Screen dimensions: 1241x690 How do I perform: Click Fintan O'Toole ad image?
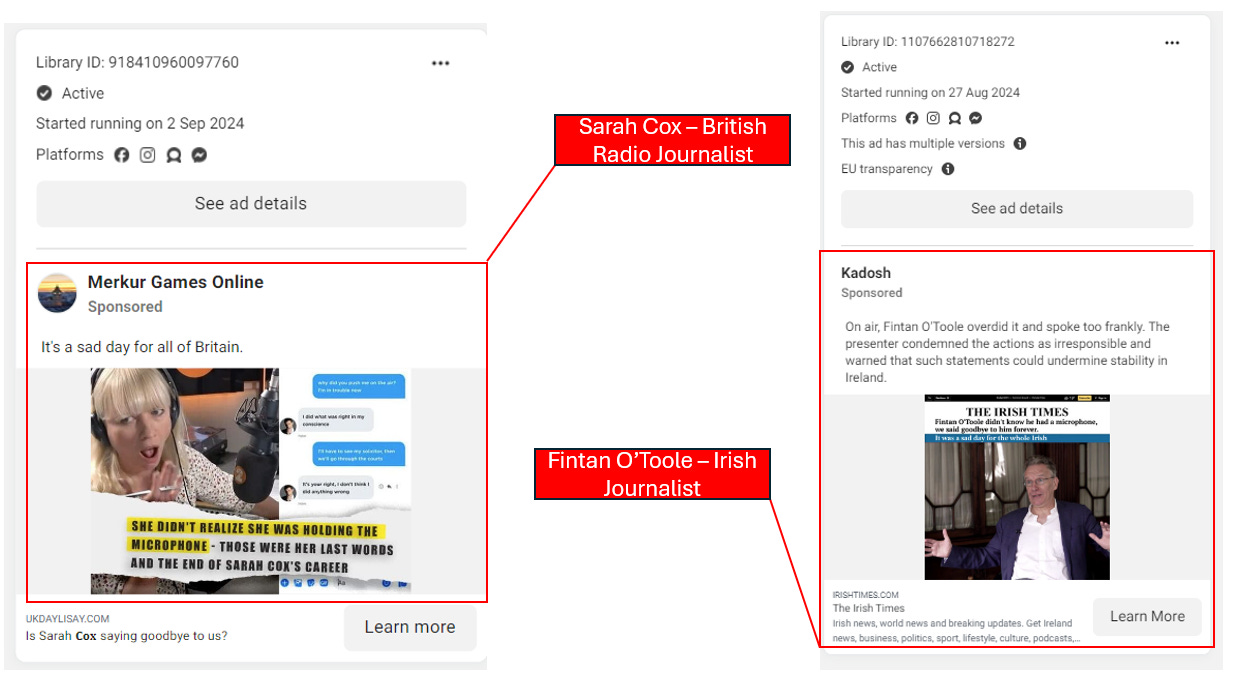(x=1017, y=487)
